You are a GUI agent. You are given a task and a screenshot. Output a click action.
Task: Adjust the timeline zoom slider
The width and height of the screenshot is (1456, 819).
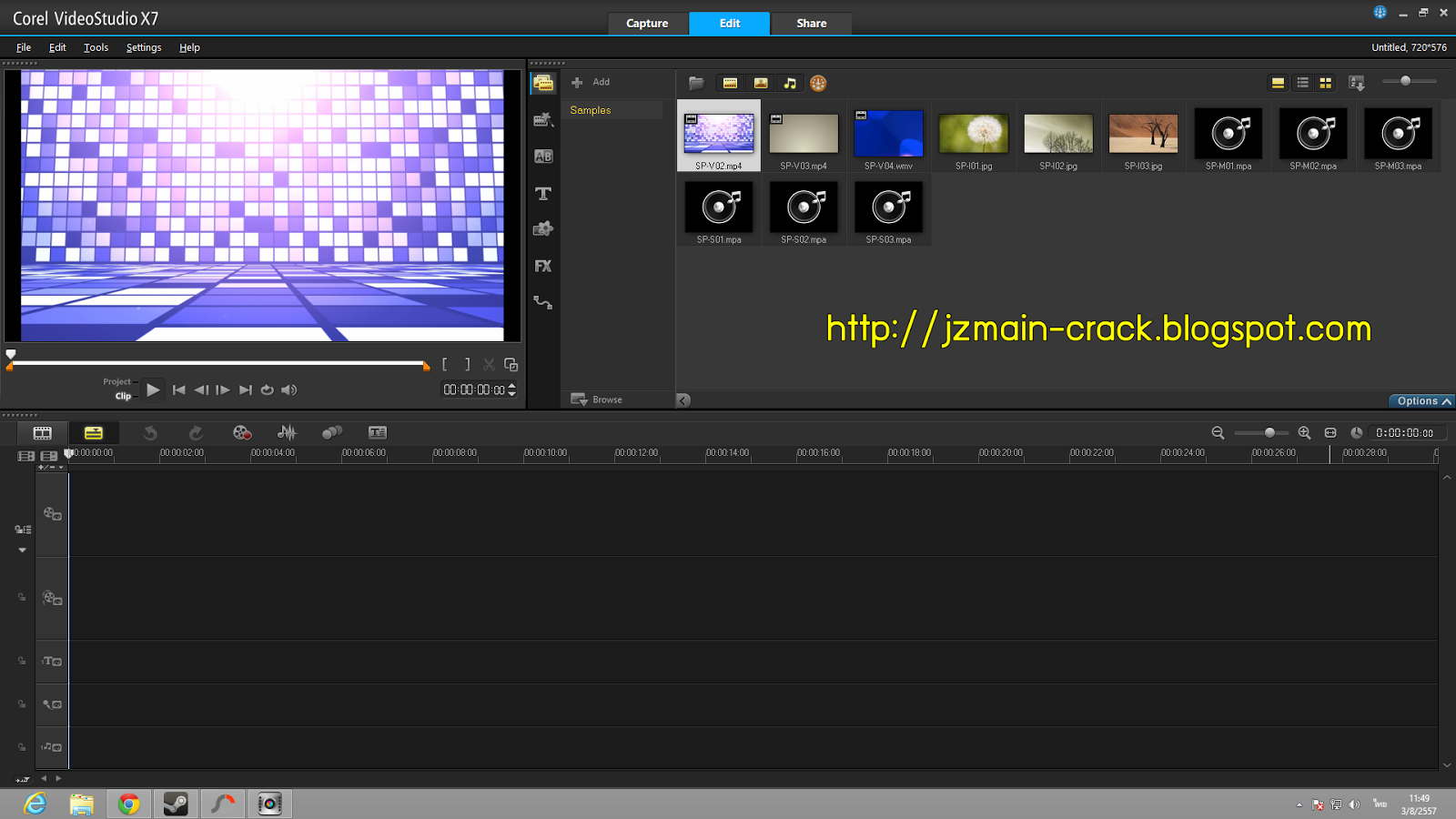[x=1261, y=432]
